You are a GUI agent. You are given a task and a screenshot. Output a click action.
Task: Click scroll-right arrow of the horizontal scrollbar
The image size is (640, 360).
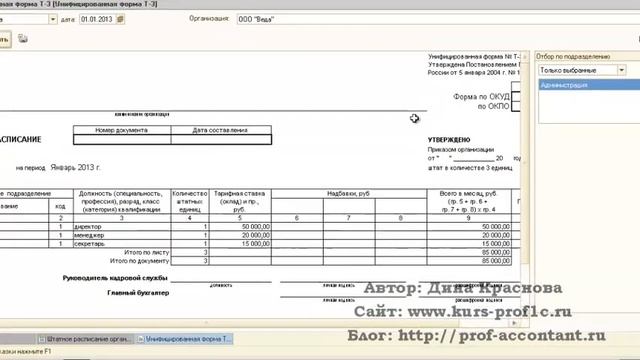click(514, 323)
